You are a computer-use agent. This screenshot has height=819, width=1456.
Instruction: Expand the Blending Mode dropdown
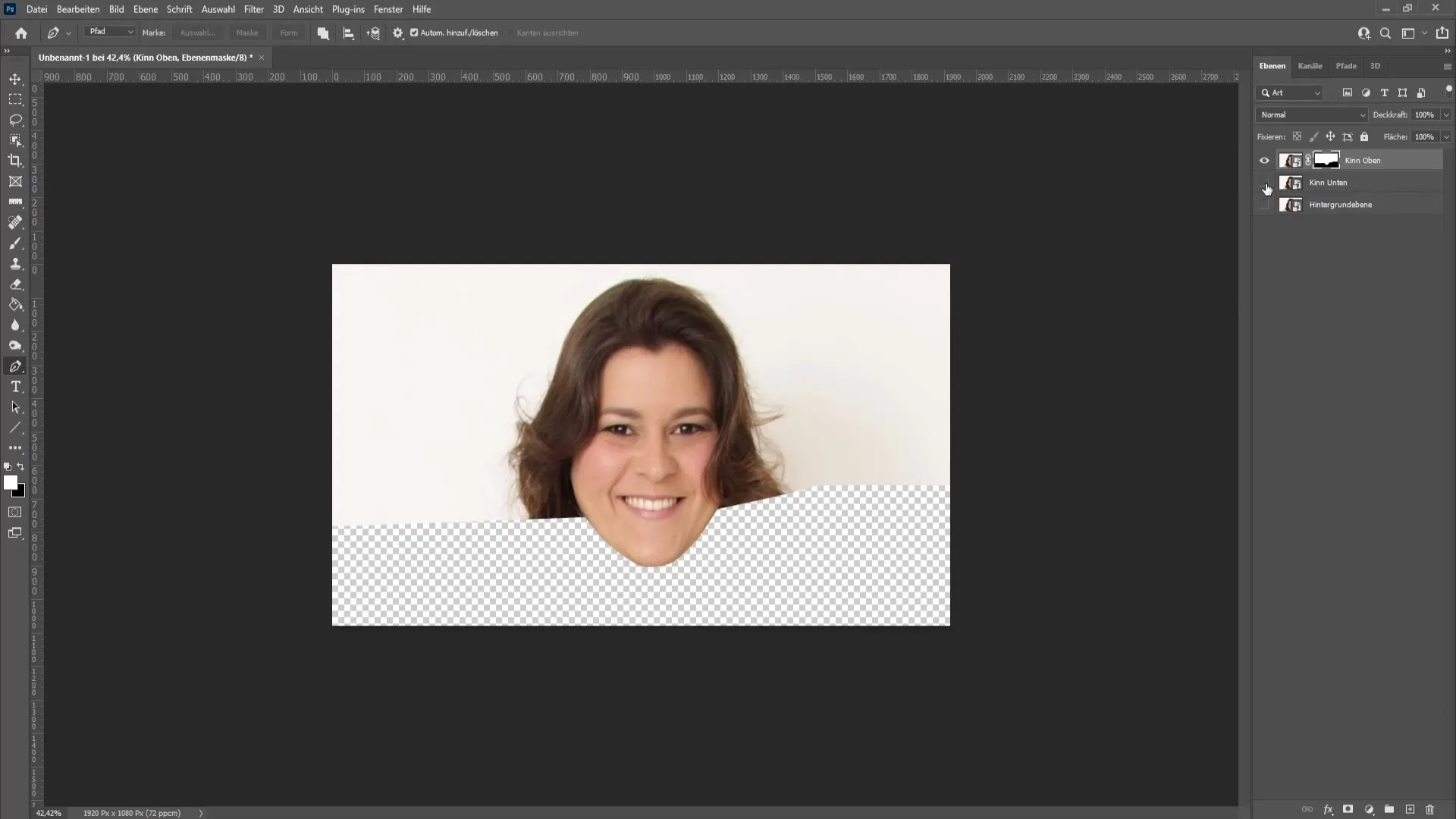pyautogui.click(x=1311, y=114)
